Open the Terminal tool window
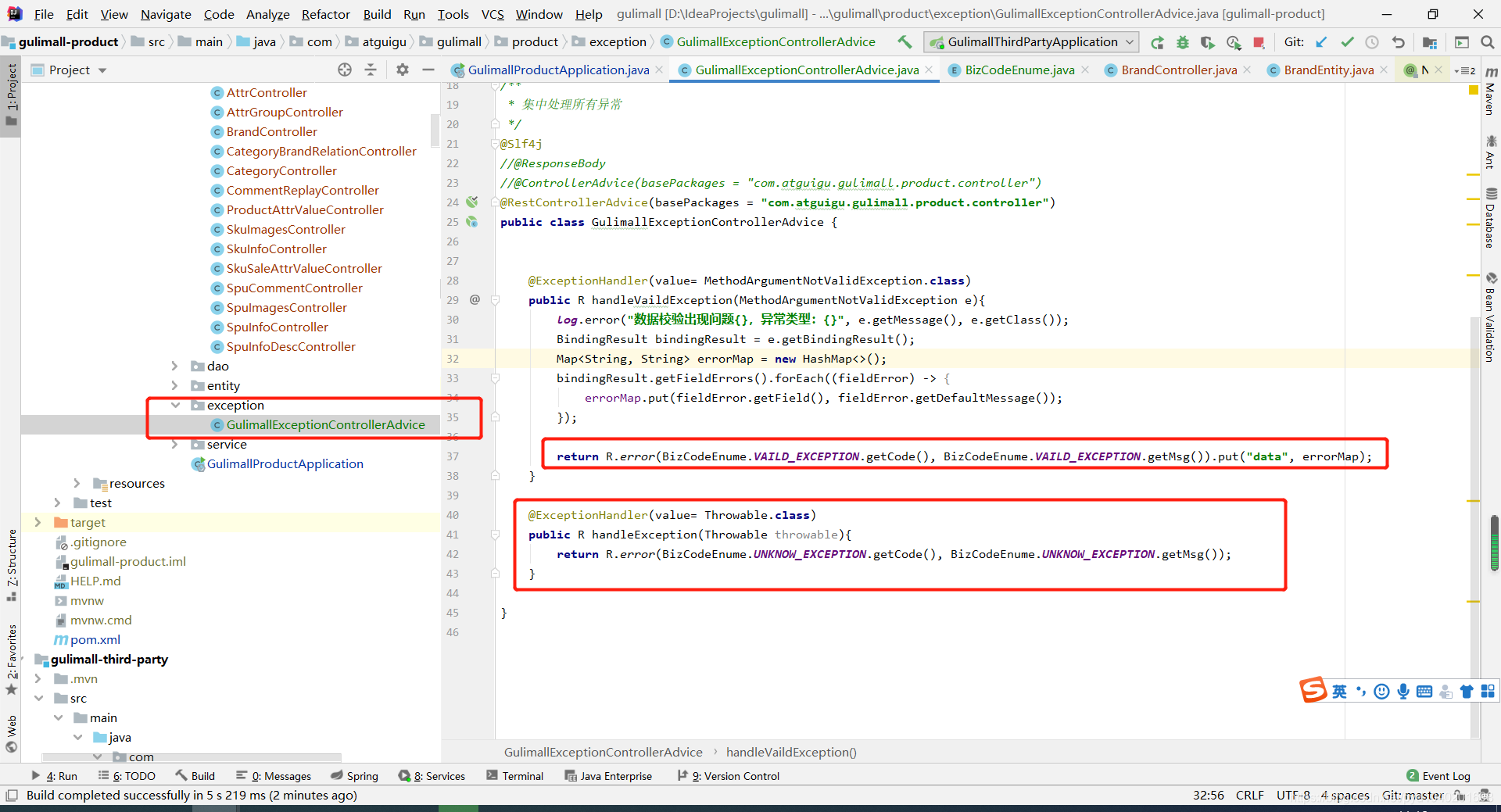 tap(514, 776)
